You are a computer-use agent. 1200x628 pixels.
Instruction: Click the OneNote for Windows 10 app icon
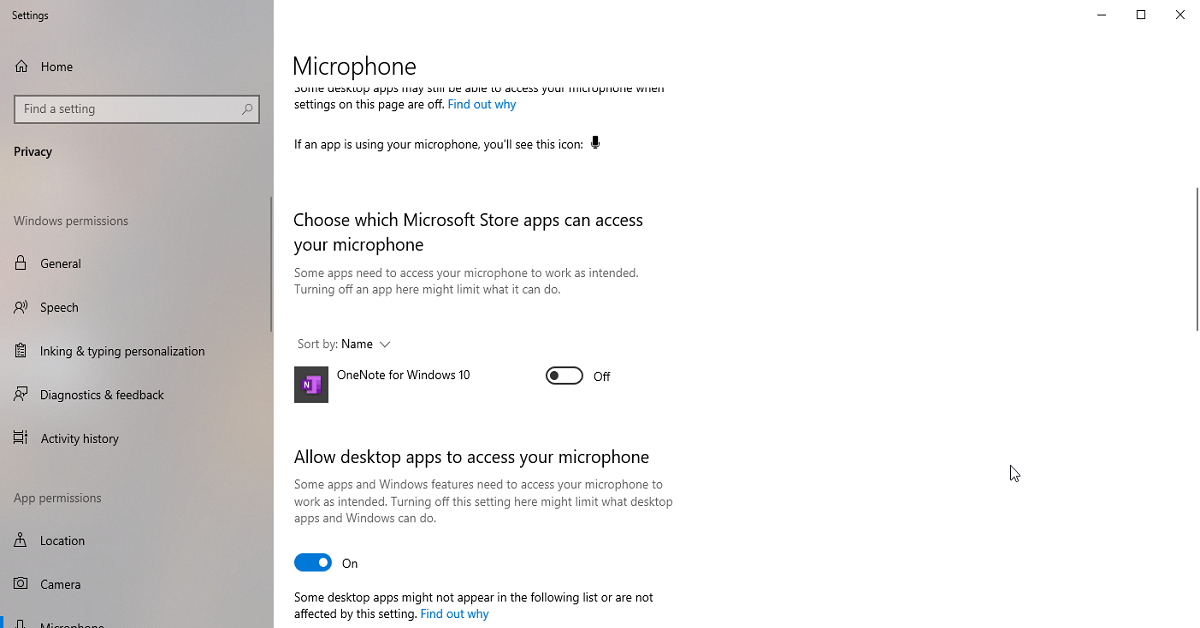[310, 384]
